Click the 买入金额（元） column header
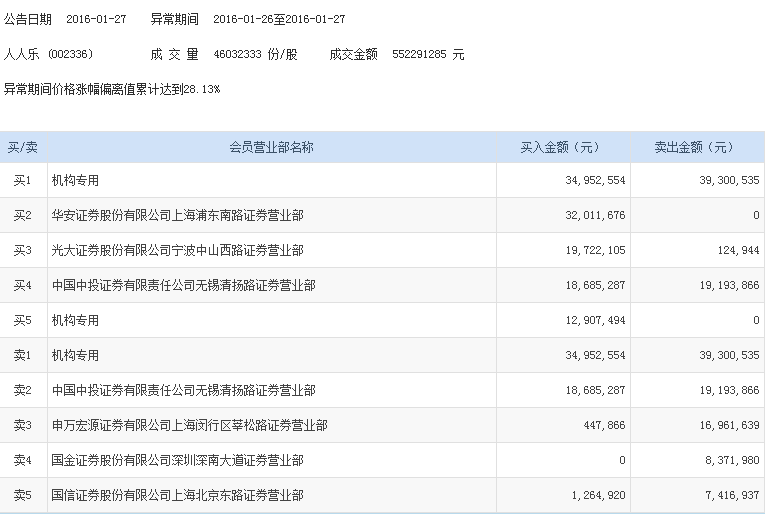The width and height of the screenshot is (767, 514). point(561,147)
